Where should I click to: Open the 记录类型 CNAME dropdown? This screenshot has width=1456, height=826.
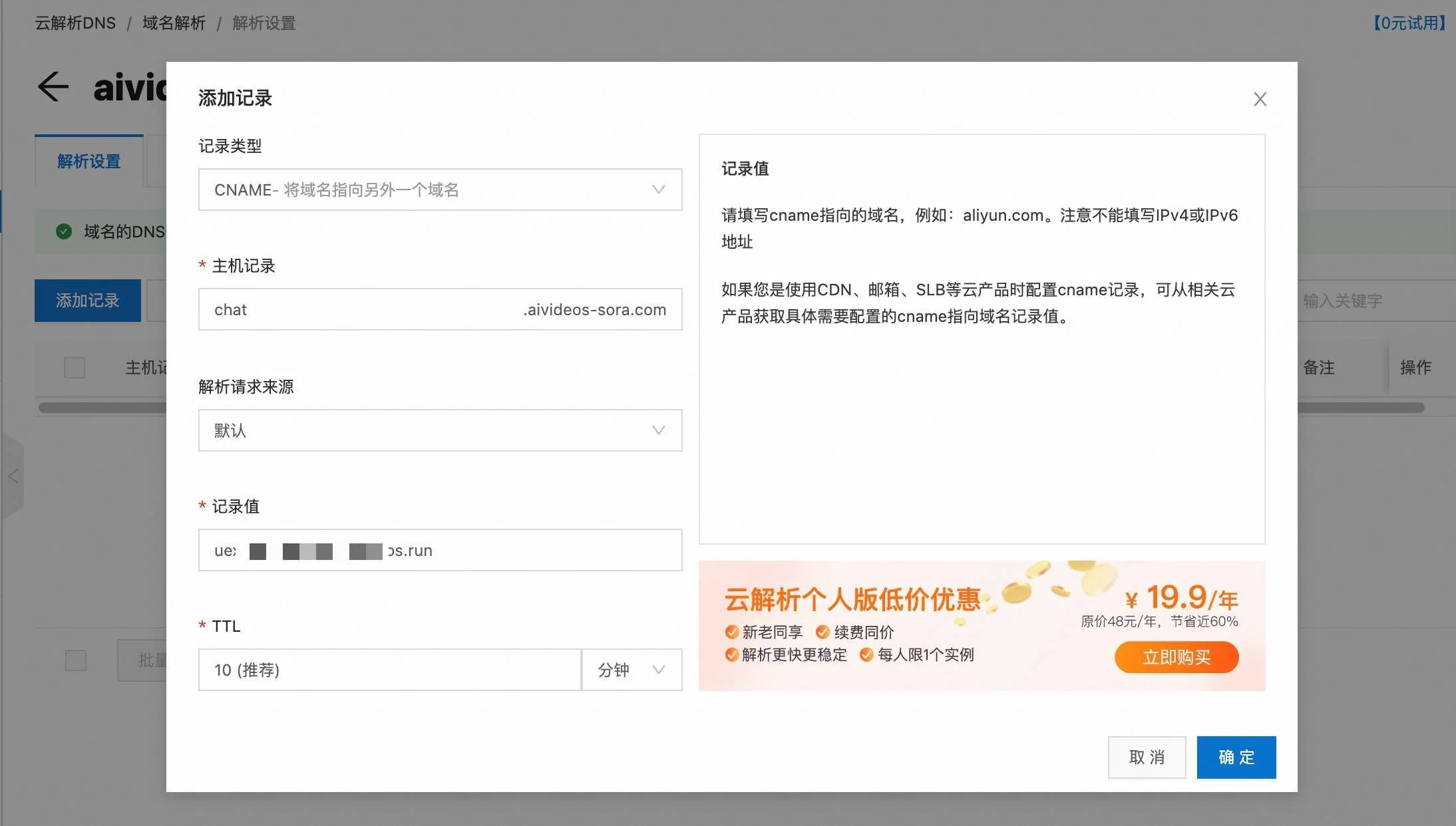440,190
